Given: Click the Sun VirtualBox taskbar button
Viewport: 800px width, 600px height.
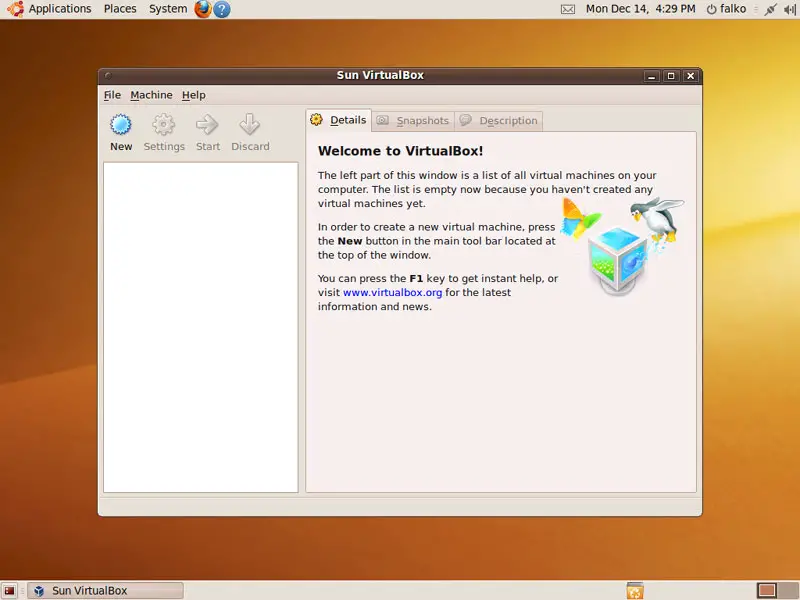Looking at the screenshot, I should [x=105, y=590].
